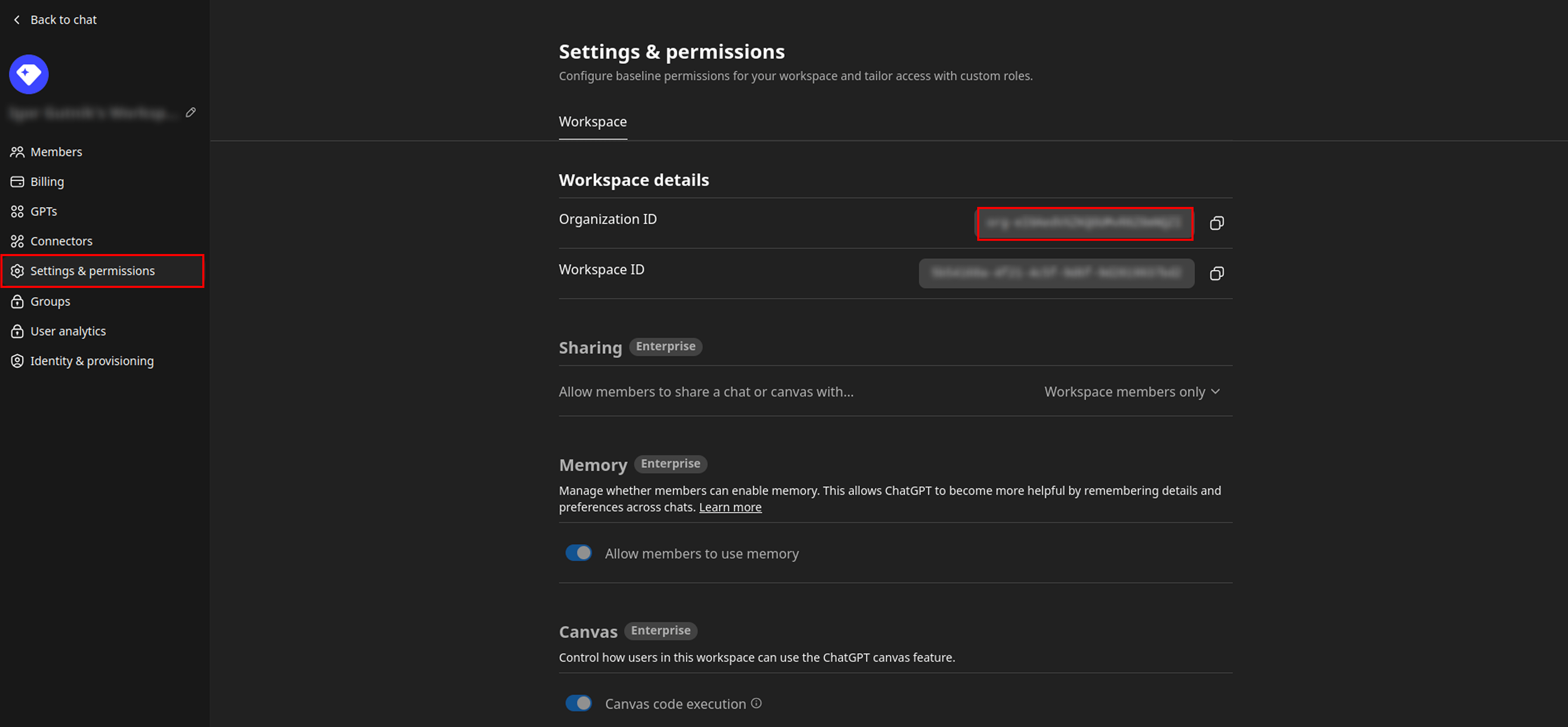Screen dimensions: 1568x727
Task: Click the Members people icon
Action: tap(17, 152)
